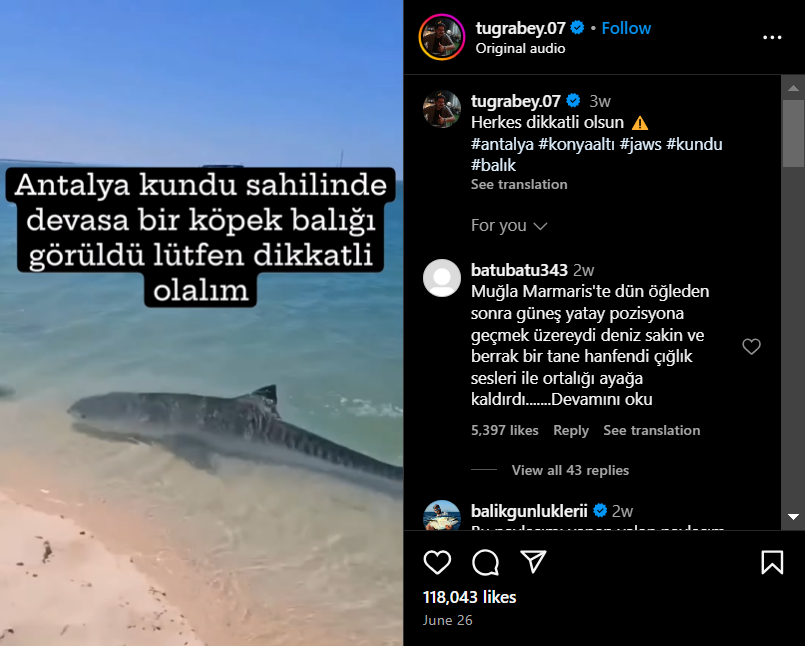Screen dimensions: 805x646
Task: See translation of the caption
Action: (x=519, y=184)
